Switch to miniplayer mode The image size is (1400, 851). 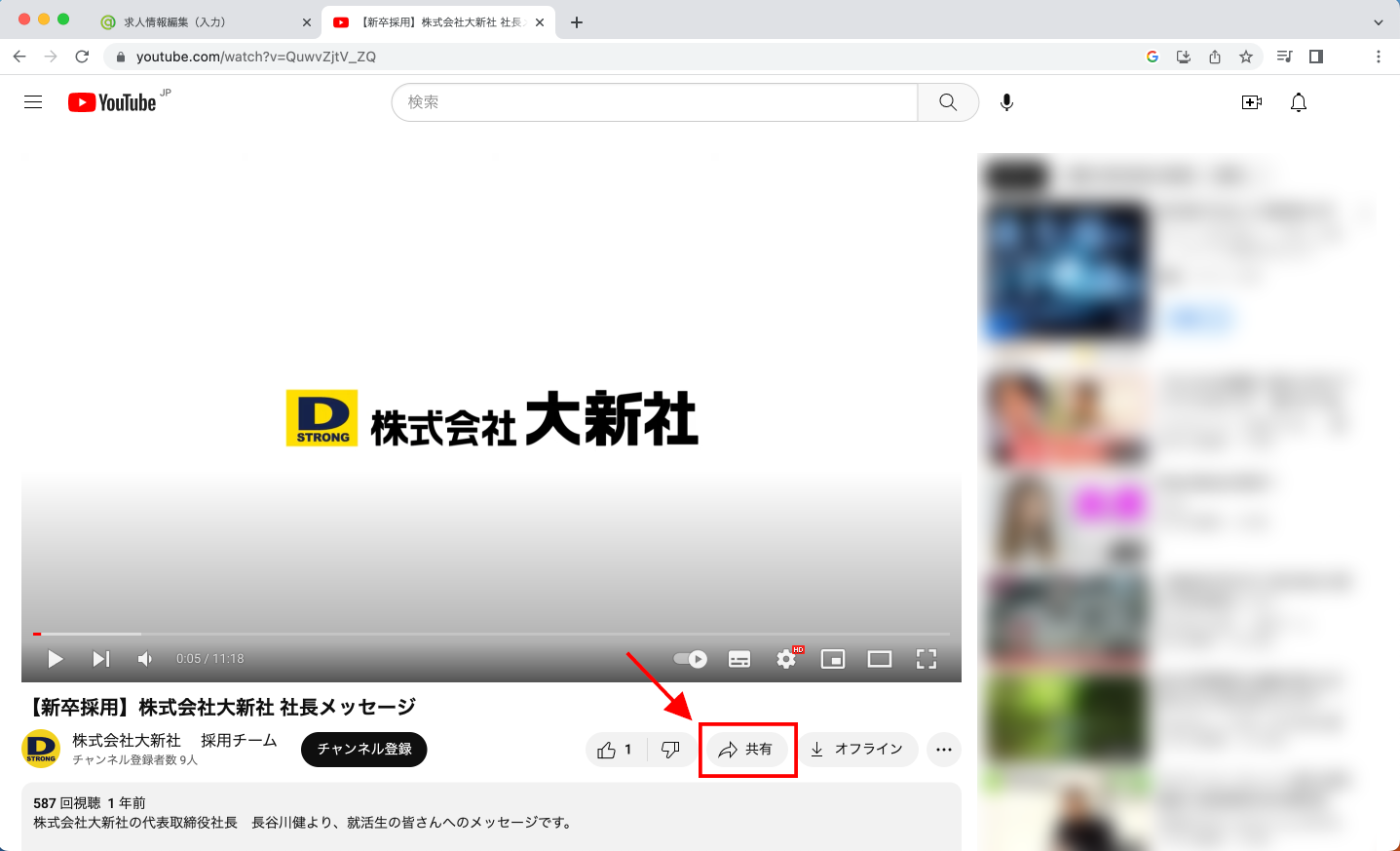[x=833, y=659]
